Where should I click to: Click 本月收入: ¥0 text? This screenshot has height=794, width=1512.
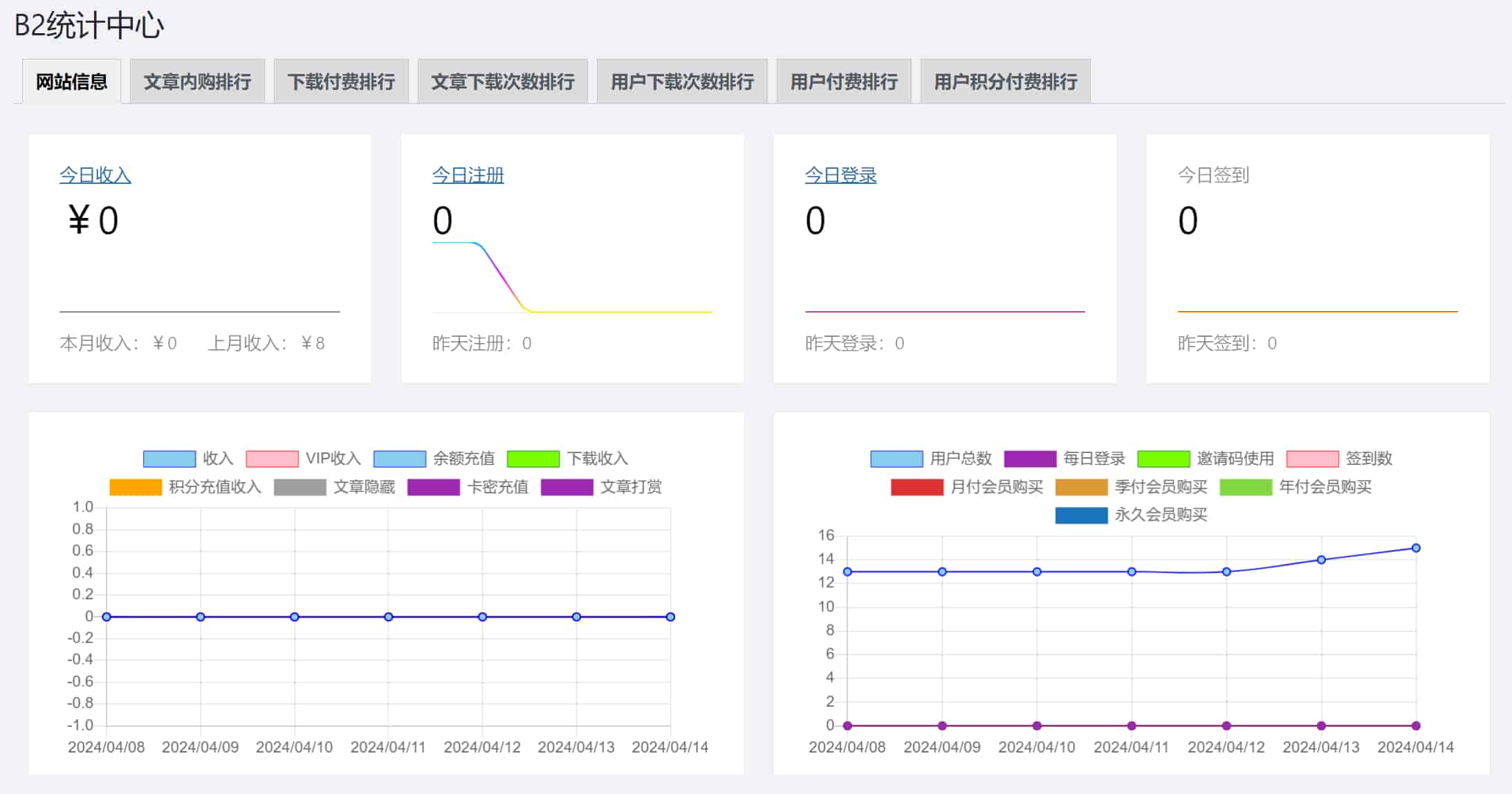118,343
